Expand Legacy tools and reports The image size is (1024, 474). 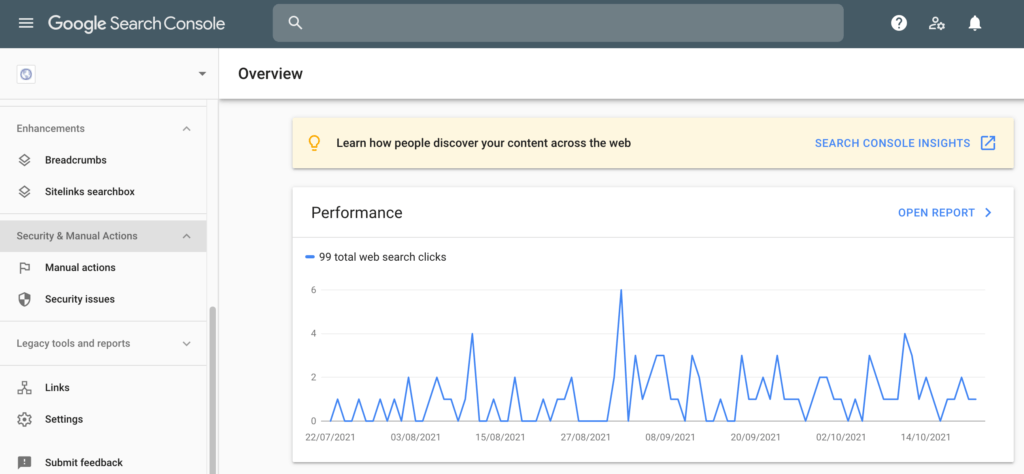point(186,344)
